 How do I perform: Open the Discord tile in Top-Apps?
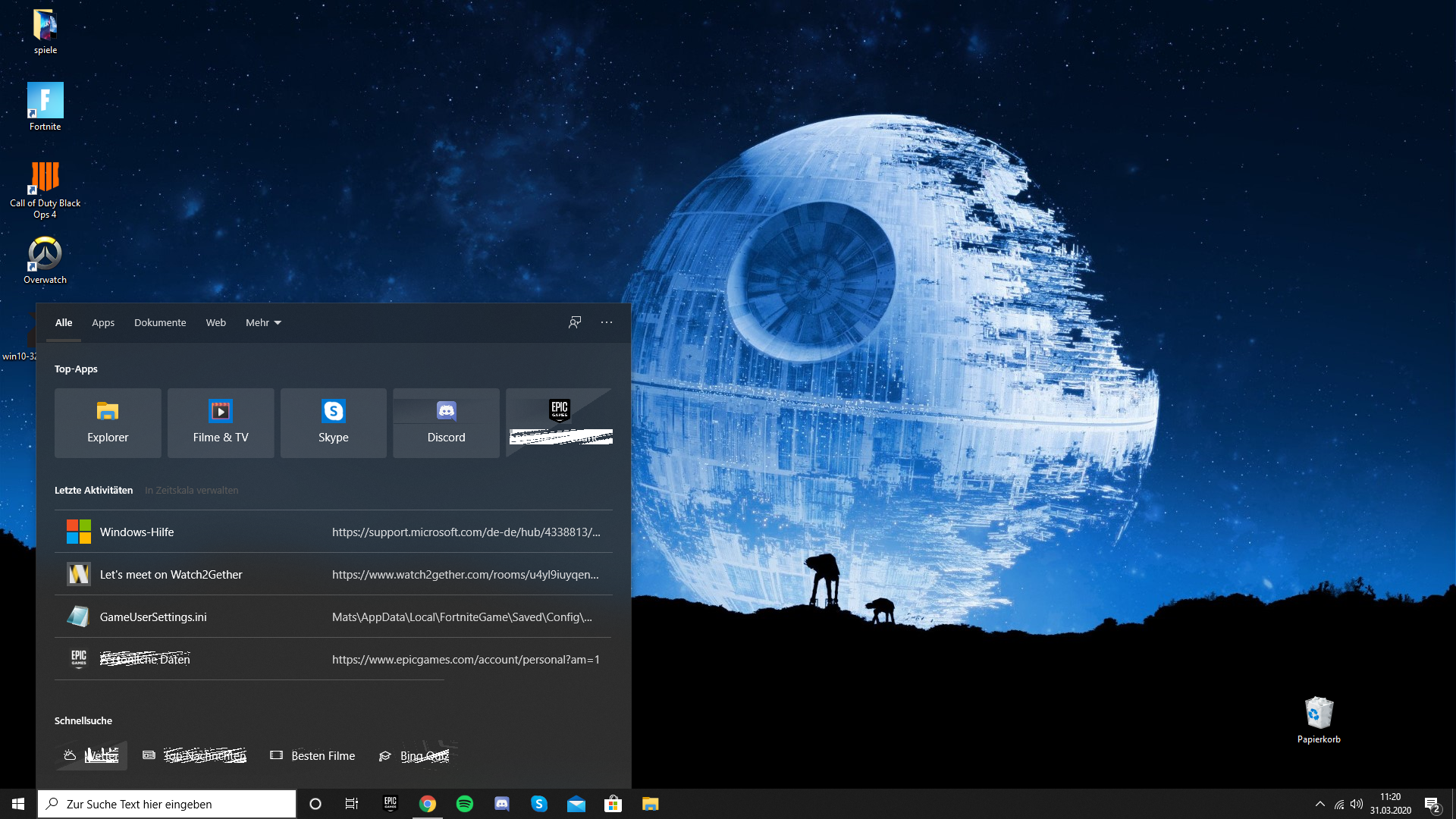click(x=446, y=422)
